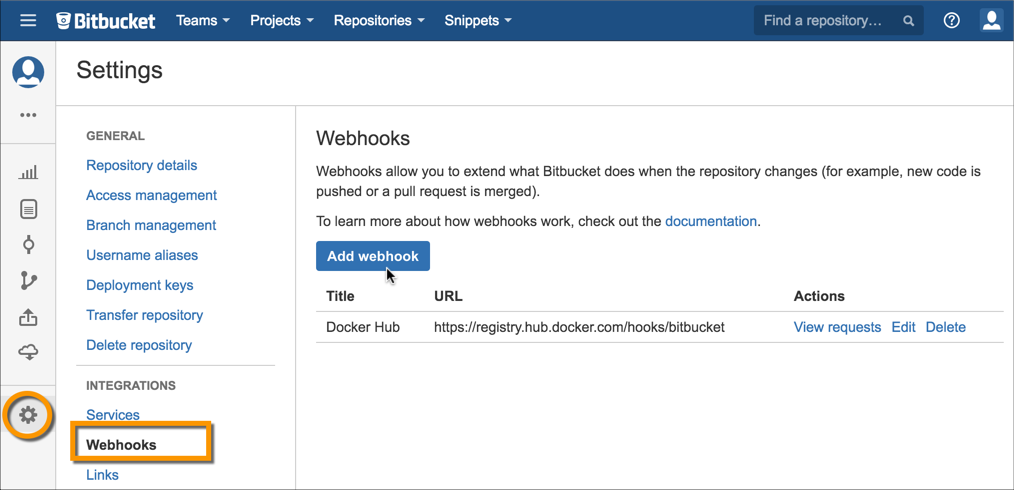This screenshot has width=1014, height=490.
Task: Open the Commits icon in sidebar
Action: click(28, 245)
